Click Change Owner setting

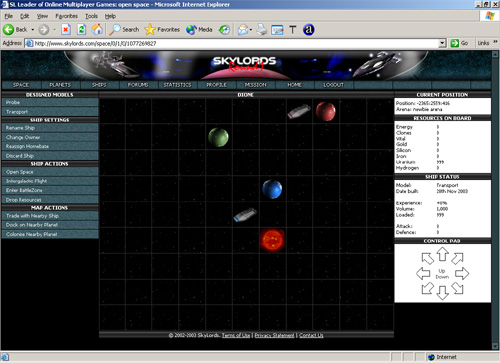coord(50,137)
